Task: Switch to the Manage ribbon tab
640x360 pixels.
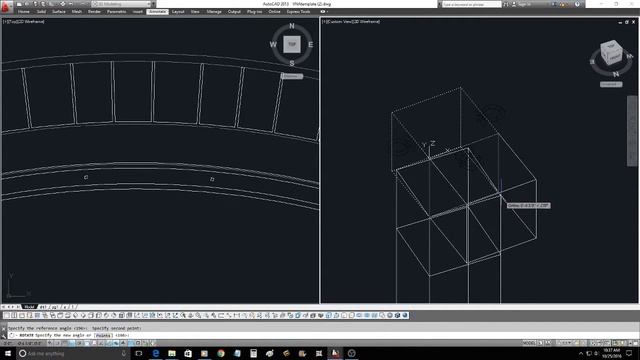Action: [214, 11]
